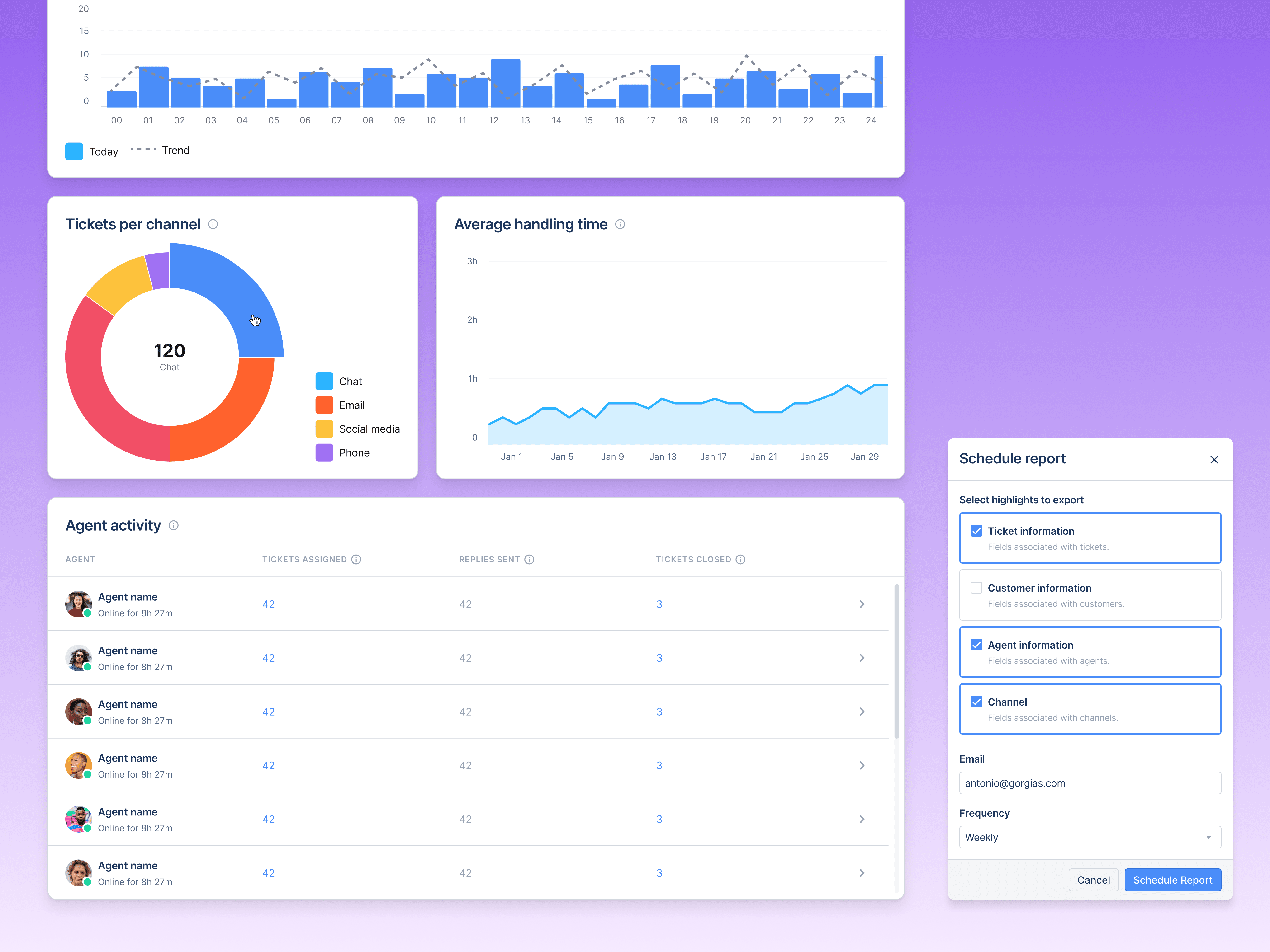Click fourth agent's avatar on orange background
Screen dimensions: 1270x952
coord(79,765)
